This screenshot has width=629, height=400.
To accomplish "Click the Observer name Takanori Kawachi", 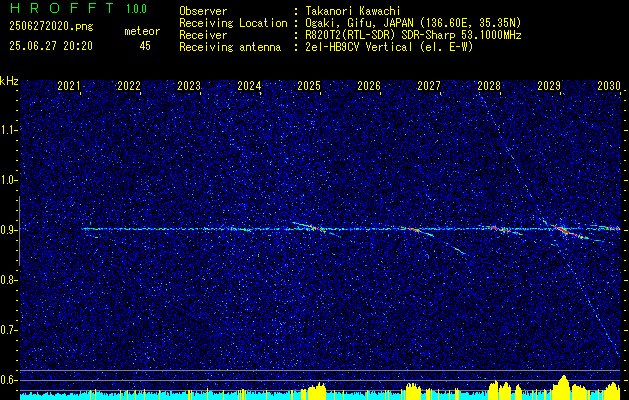I will (x=352, y=11).
